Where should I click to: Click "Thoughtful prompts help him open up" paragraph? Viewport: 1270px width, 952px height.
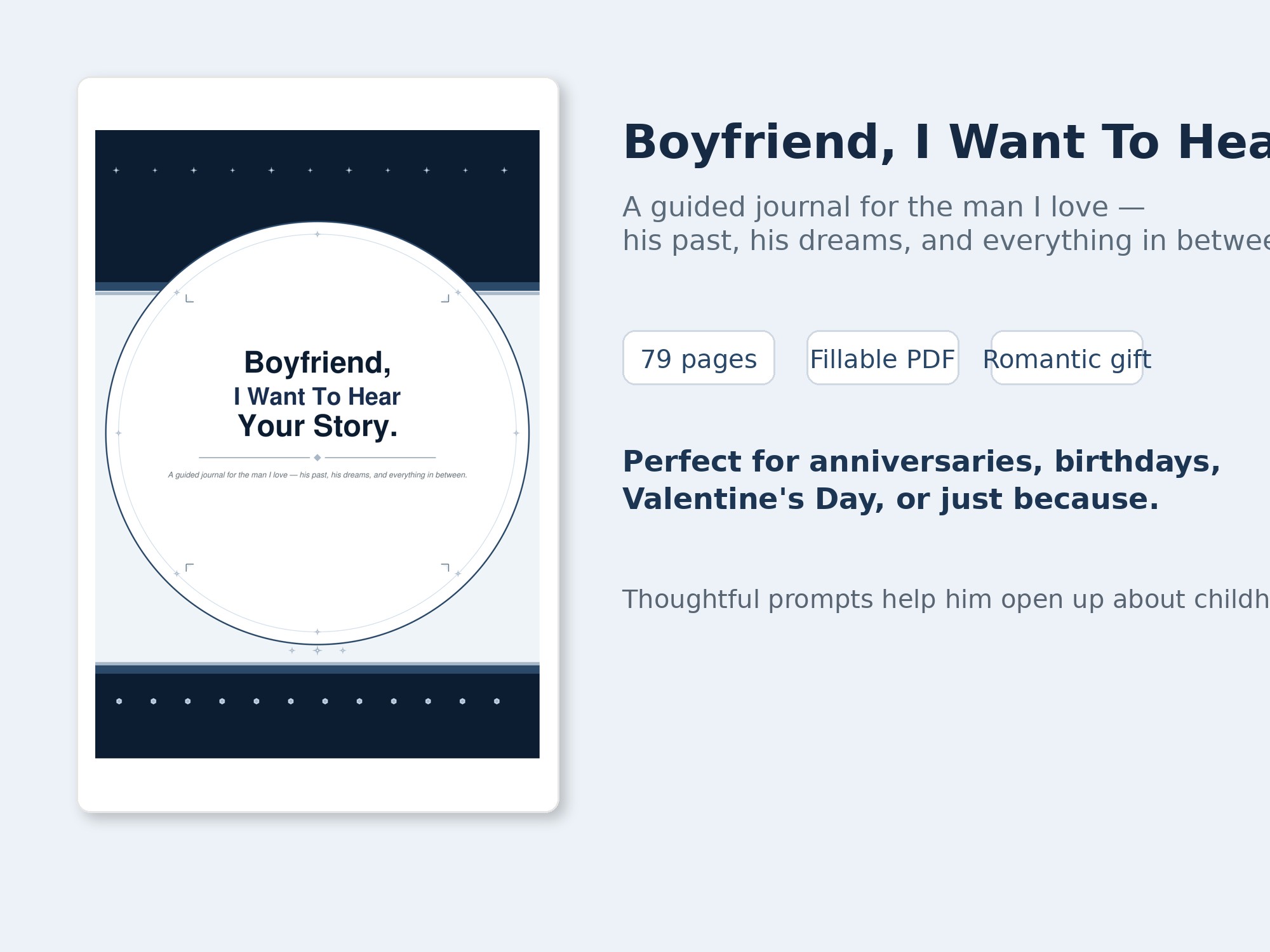click(946, 599)
